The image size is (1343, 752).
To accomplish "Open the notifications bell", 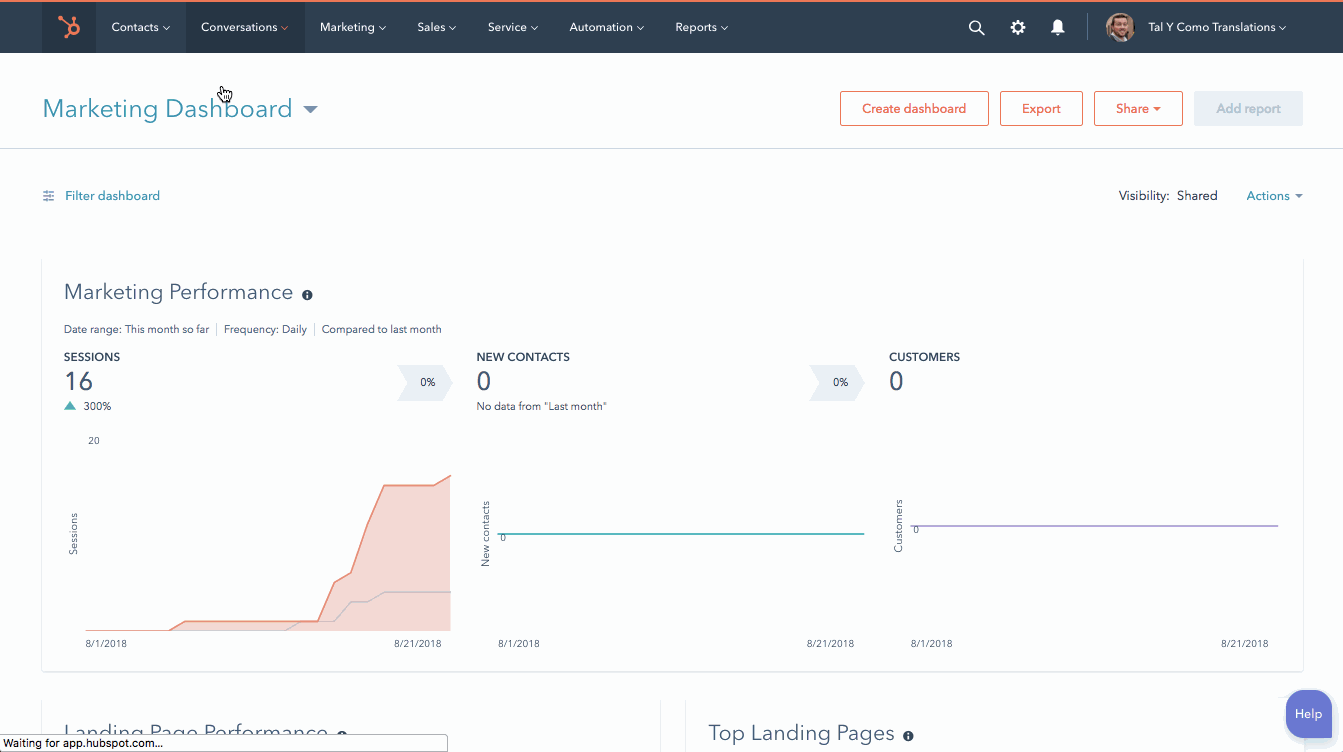I will 1057,28.
